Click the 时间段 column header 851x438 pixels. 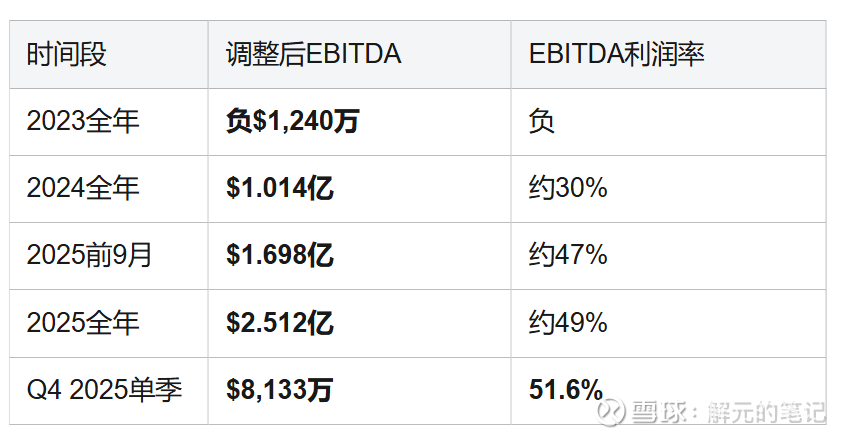pyautogui.click(x=66, y=54)
